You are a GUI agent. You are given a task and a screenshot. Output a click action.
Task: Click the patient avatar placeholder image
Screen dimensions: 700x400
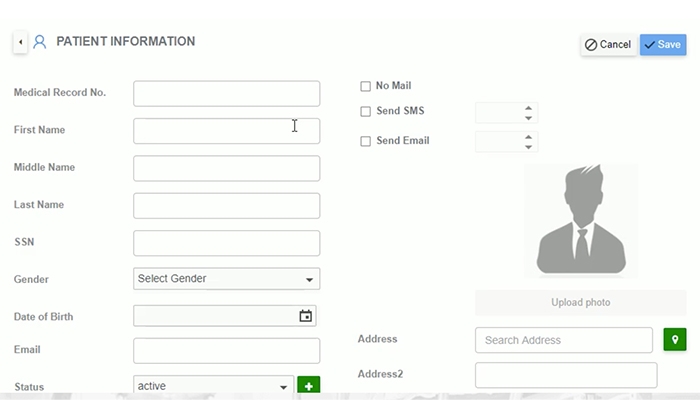coord(581,220)
